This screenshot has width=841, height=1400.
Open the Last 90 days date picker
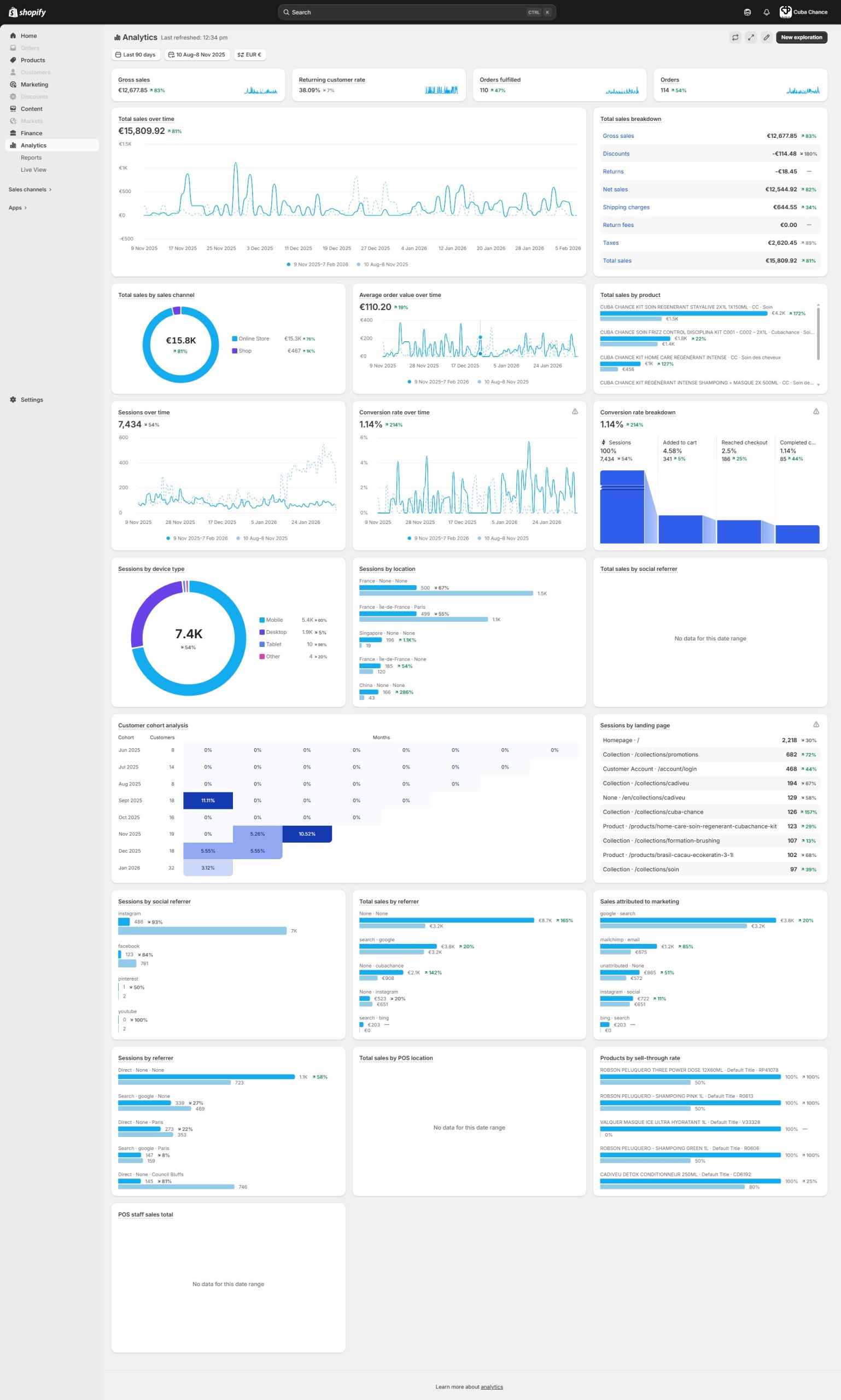136,55
